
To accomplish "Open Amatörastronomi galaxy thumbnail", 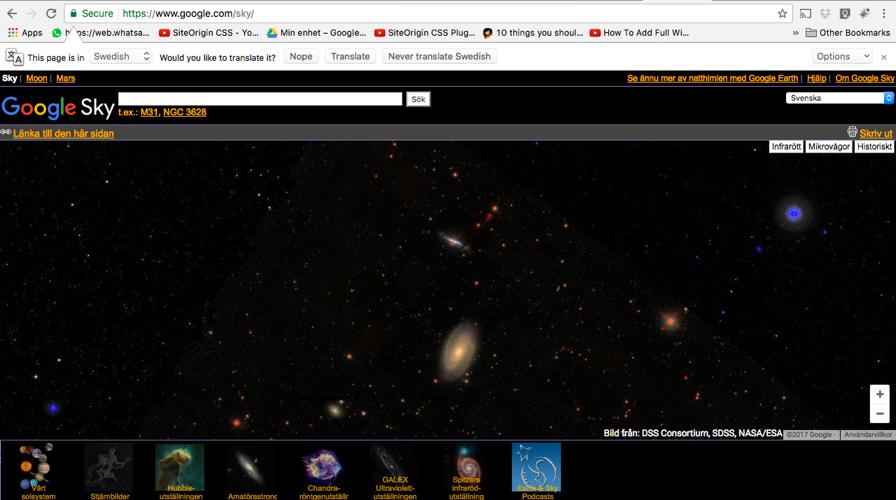I will 251,471.
